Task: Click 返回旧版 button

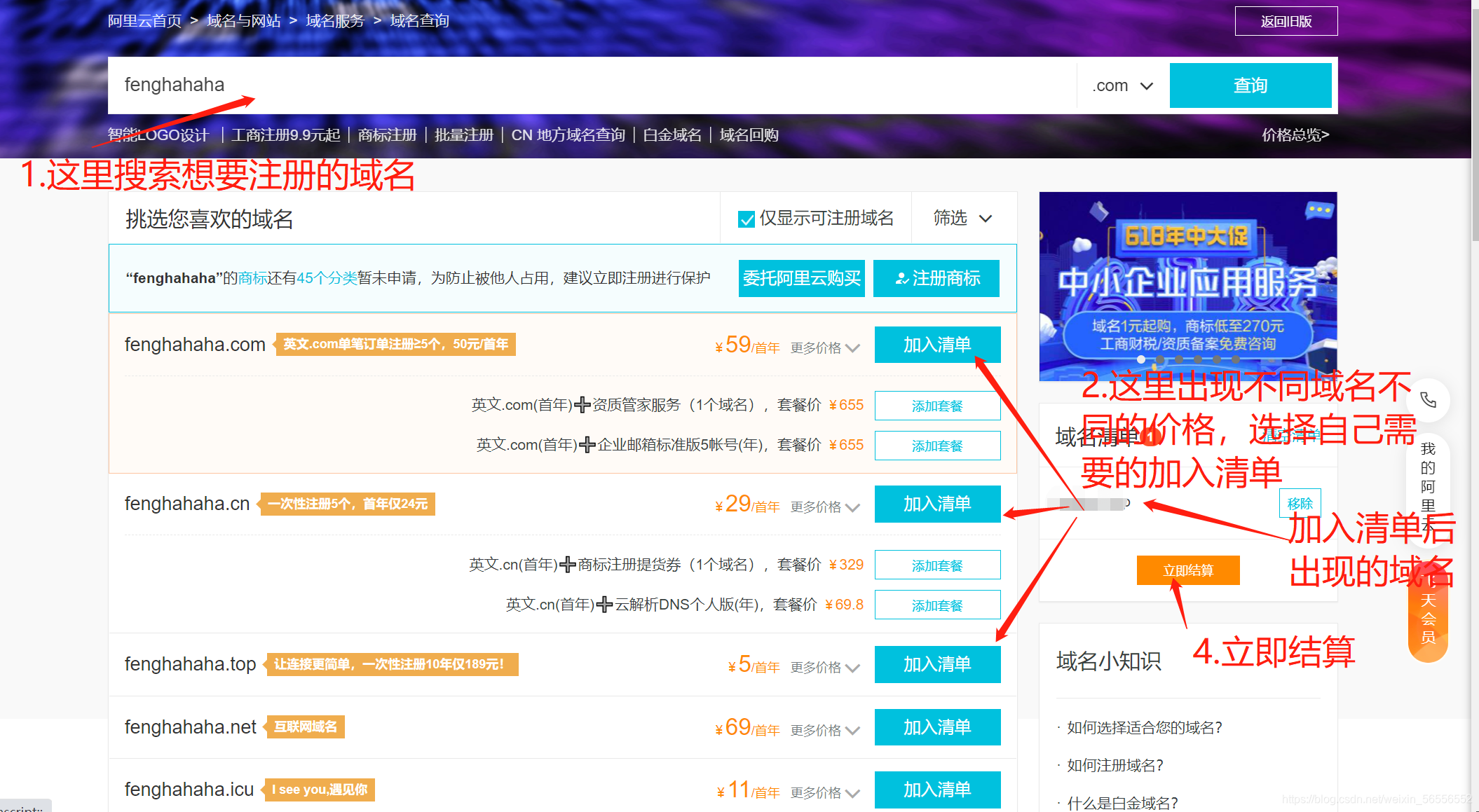Action: (x=1286, y=21)
